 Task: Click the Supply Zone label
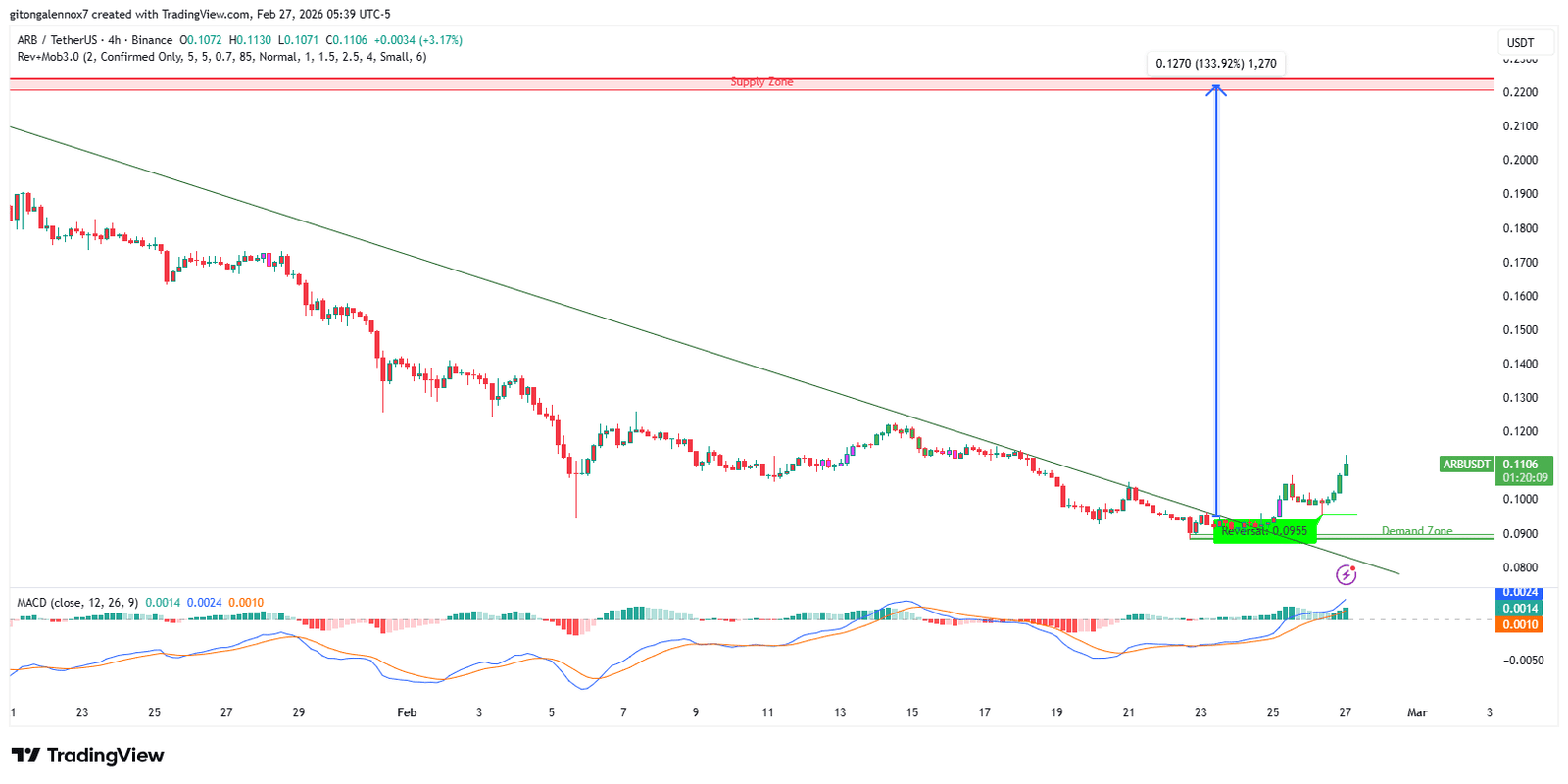click(x=761, y=82)
